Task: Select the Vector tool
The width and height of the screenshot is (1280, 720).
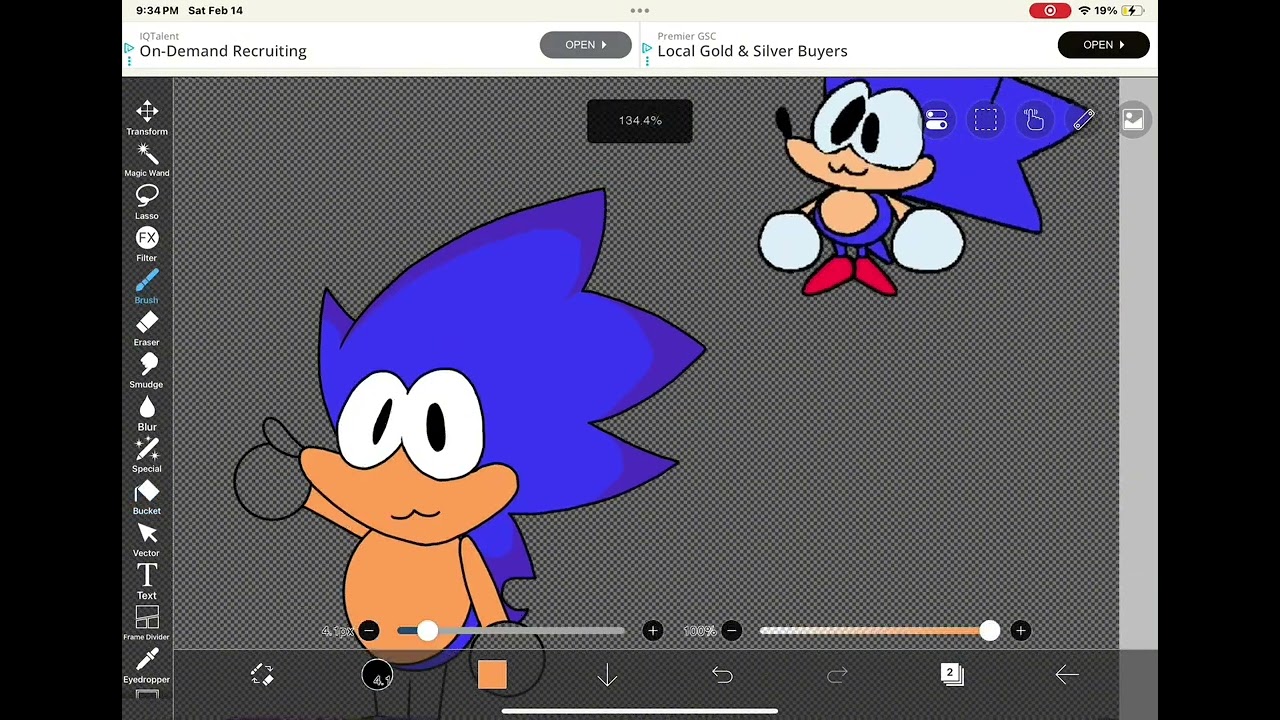Action: click(x=147, y=539)
